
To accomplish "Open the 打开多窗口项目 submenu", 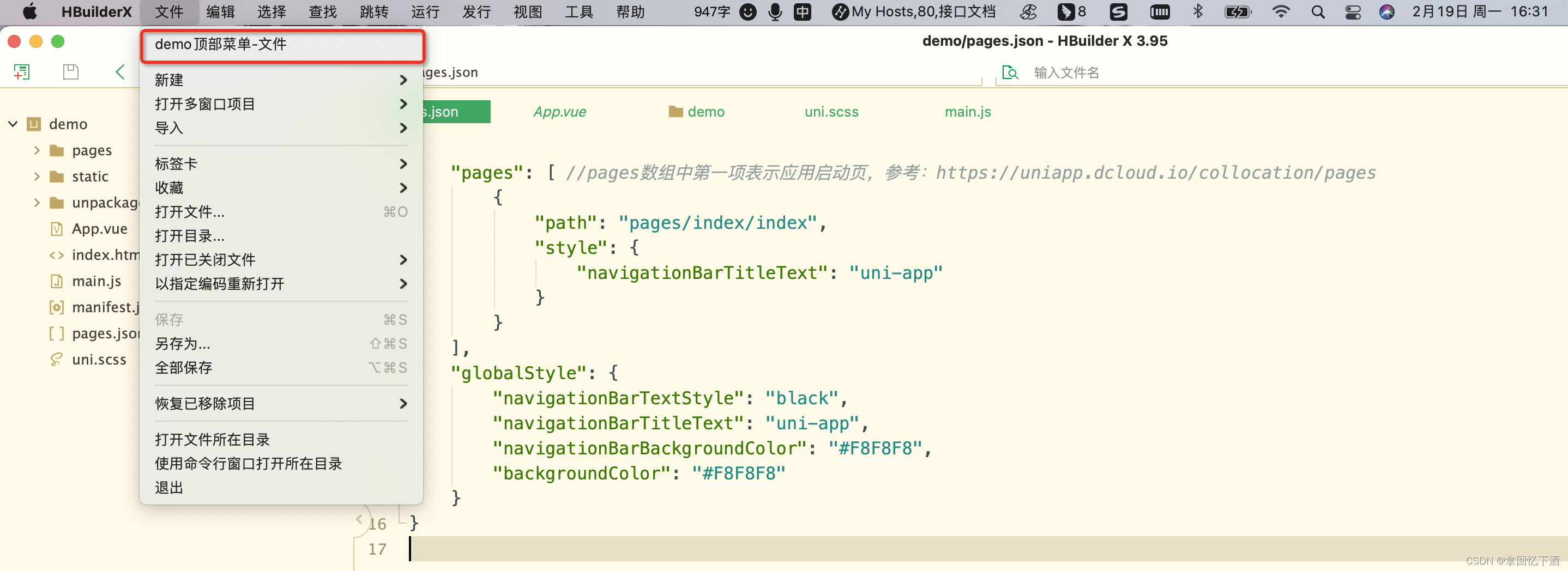I will pos(281,104).
